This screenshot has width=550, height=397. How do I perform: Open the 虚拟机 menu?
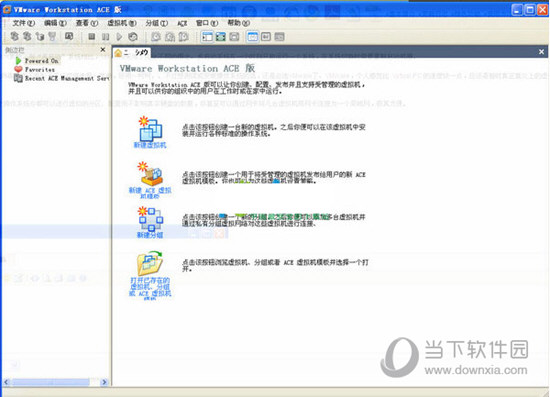tap(122, 23)
